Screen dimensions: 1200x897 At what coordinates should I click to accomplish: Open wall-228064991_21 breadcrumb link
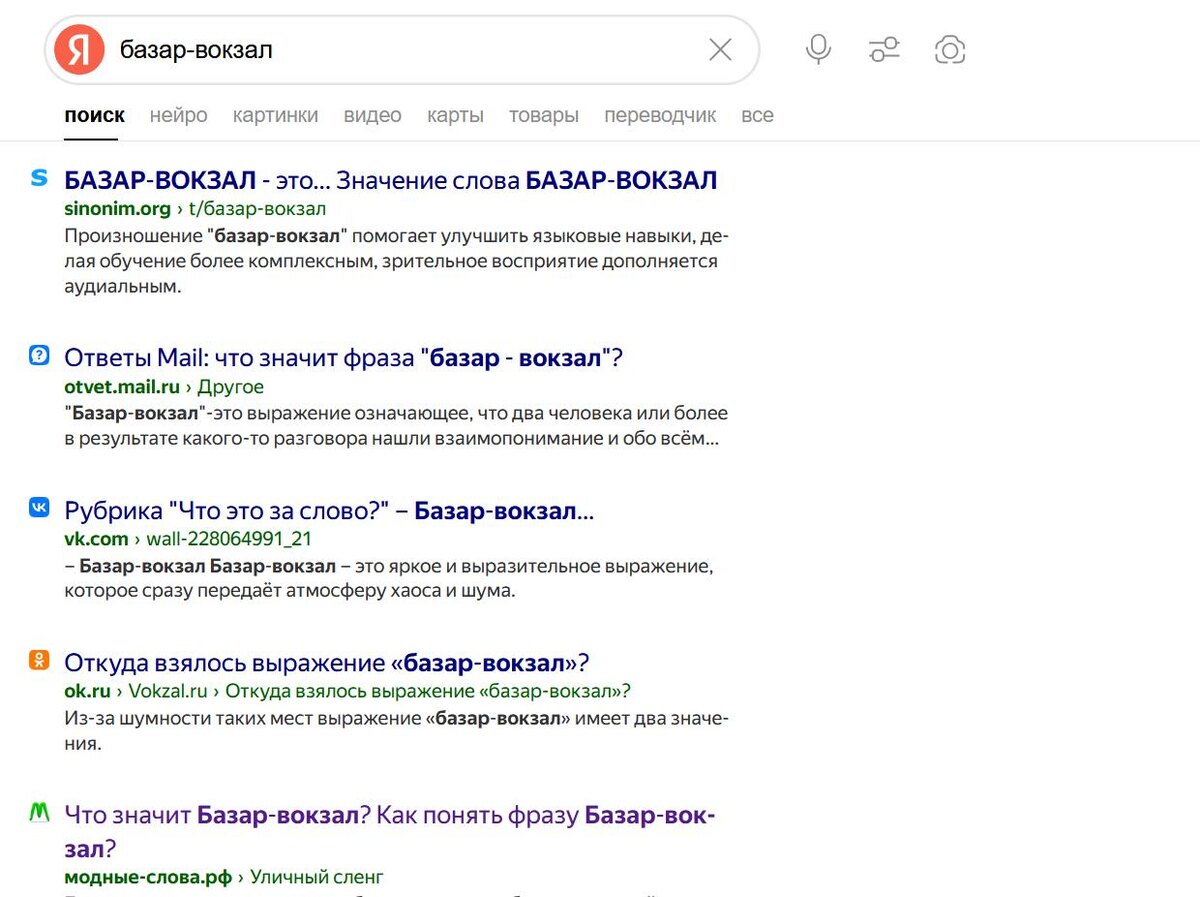(229, 539)
